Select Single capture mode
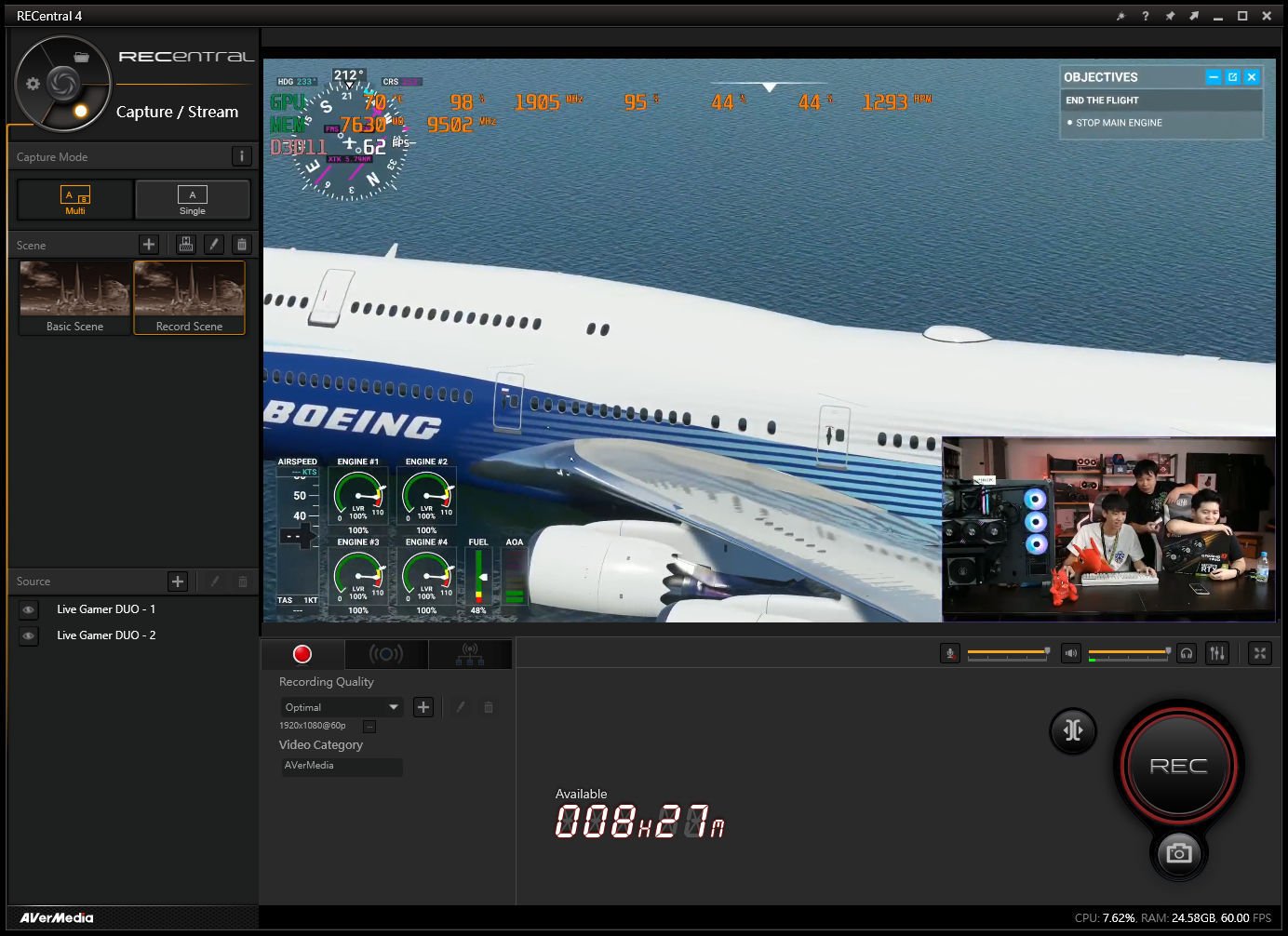This screenshot has width=1288, height=936. pyautogui.click(x=193, y=199)
